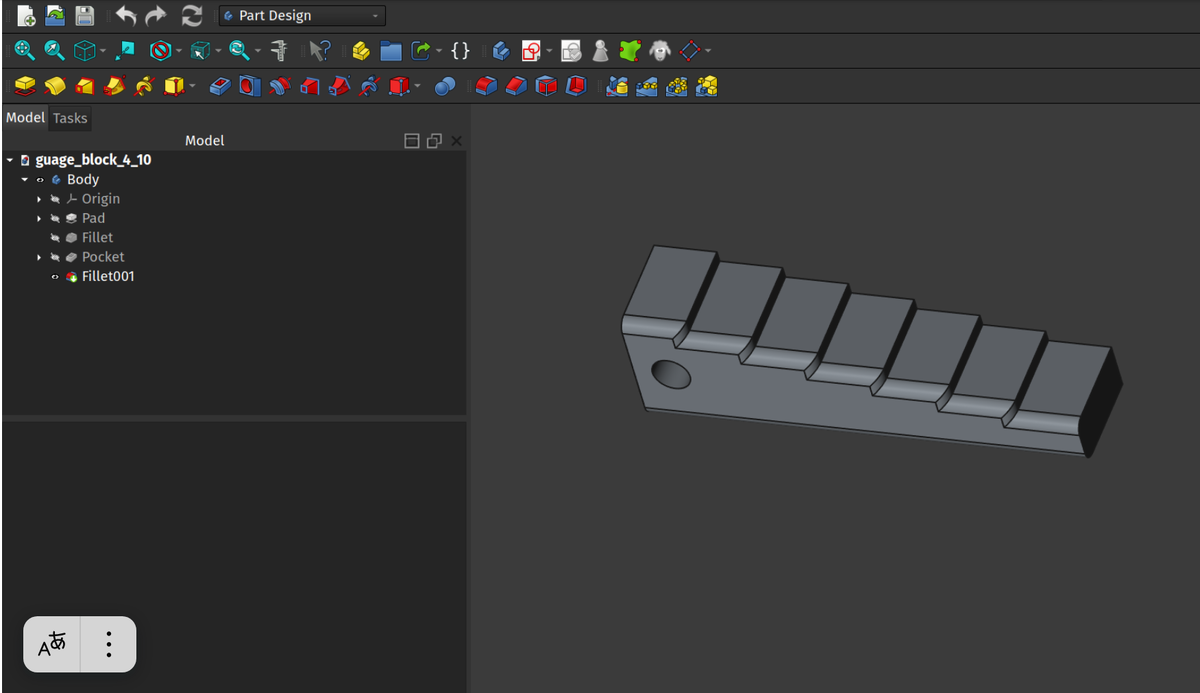Screen dimensions: 1200x693
Task: Open selection tool dropdown arrow
Action: pos(218,50)
